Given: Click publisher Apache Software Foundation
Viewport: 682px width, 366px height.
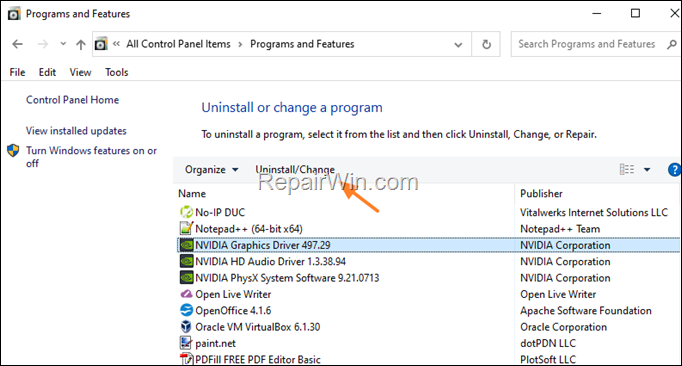Looking at the screenshot, I should 586,311.
